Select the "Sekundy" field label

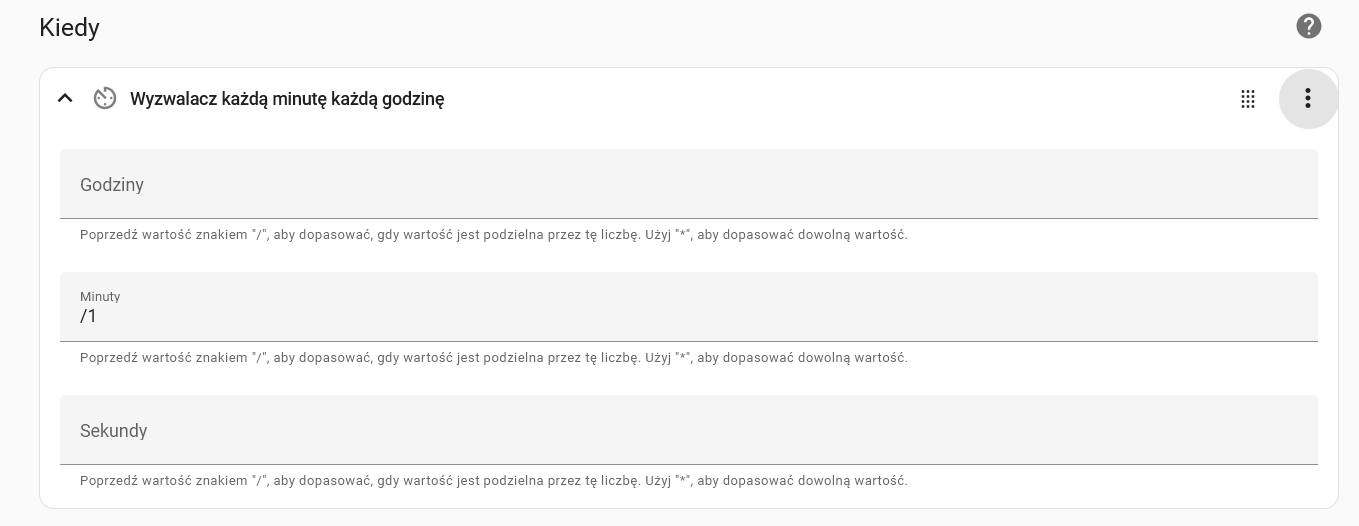click(113, 431)
